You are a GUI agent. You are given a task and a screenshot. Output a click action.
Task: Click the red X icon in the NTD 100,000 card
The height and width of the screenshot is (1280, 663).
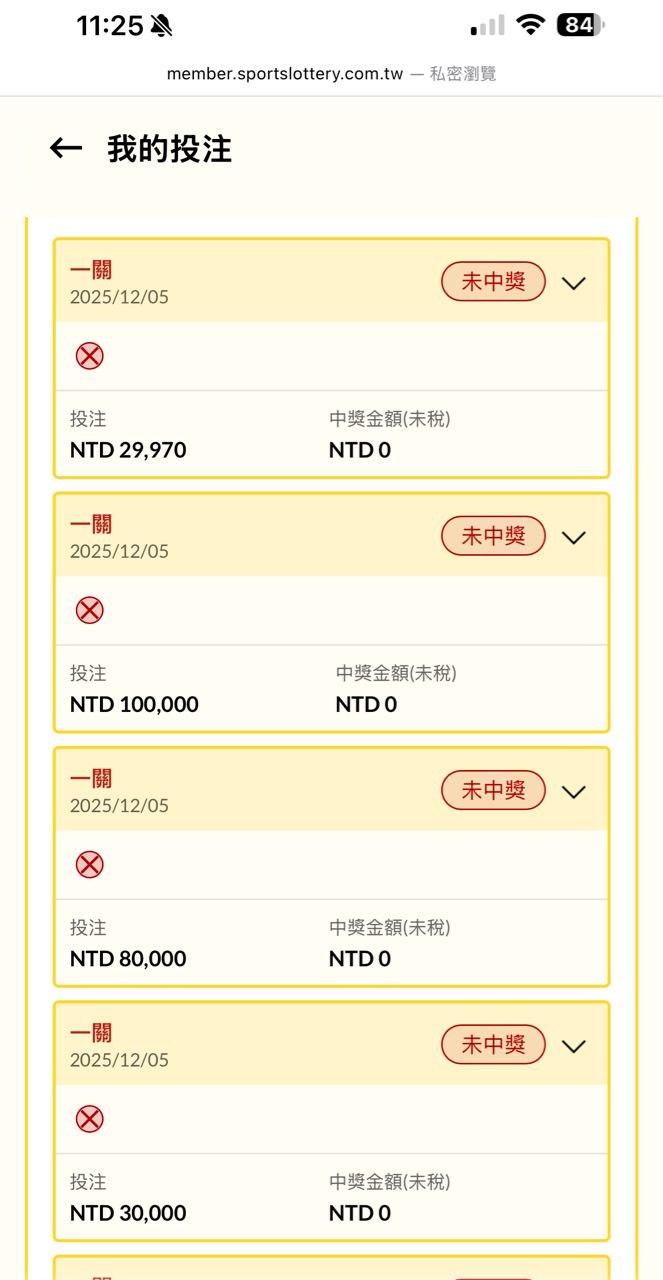click(90, 610)
